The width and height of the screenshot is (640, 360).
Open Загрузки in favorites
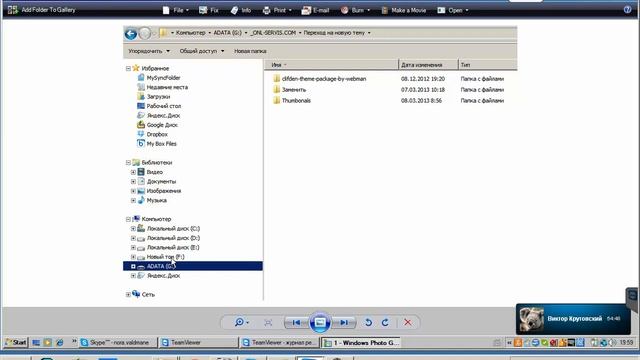tap(153, 97)
